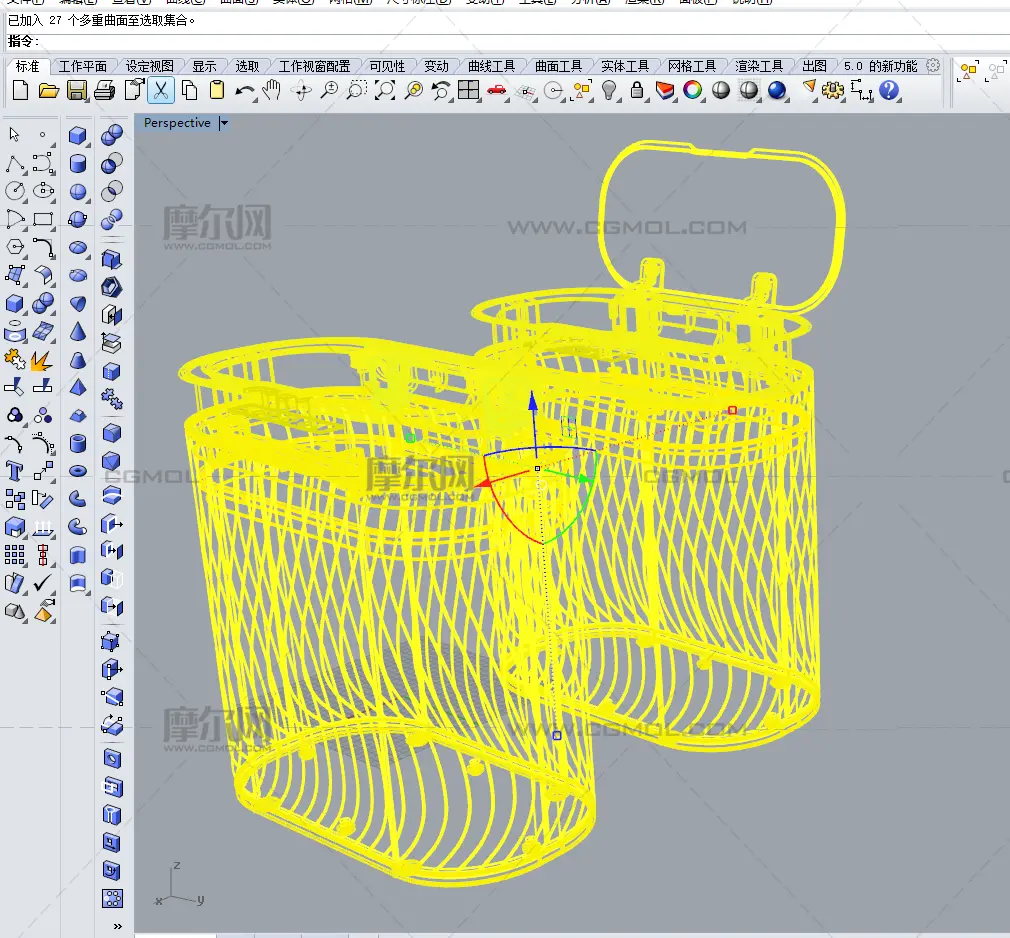Open toolbar options gear menu
This screenshot has height=938, width=1010.
[x=933, y=66]
